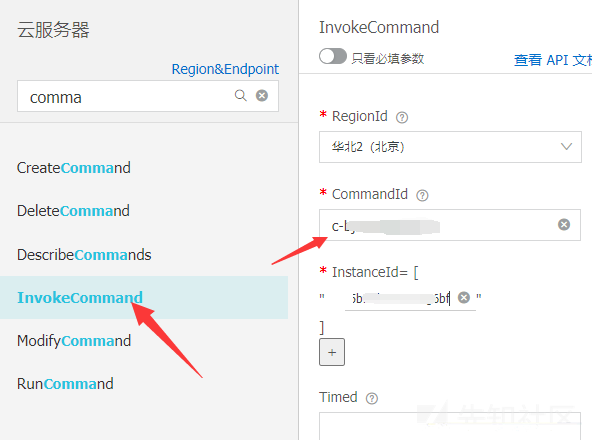Open DescribeCommands API entry
Viewport: 592px width, 440px height.
click(x=84, y=255)
